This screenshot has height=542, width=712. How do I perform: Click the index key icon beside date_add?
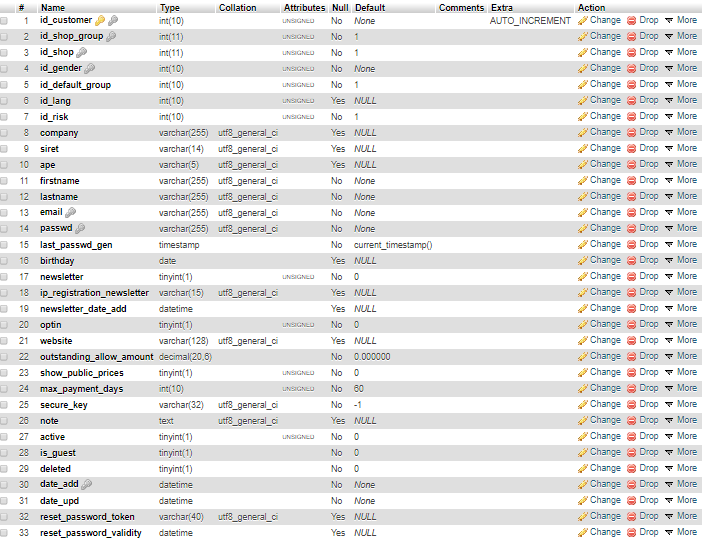86,484
